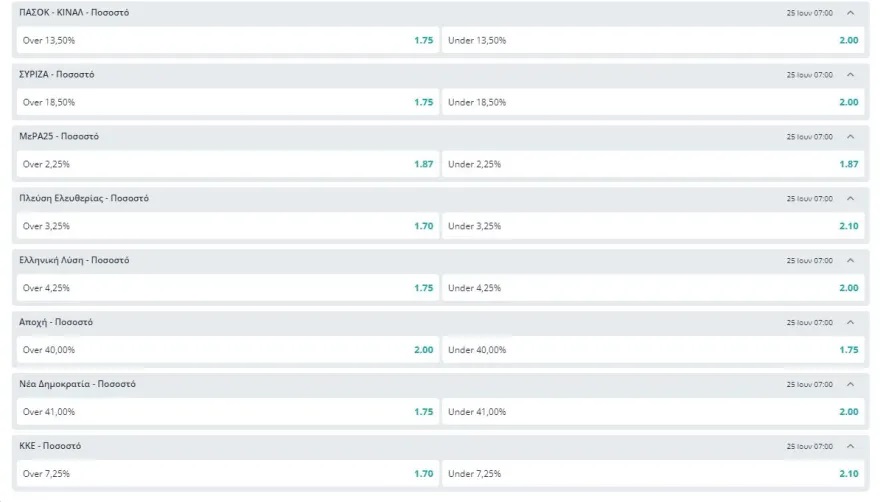
Task: Select Over 2,25% for ΜεΡΑ25
Action: 228,164
